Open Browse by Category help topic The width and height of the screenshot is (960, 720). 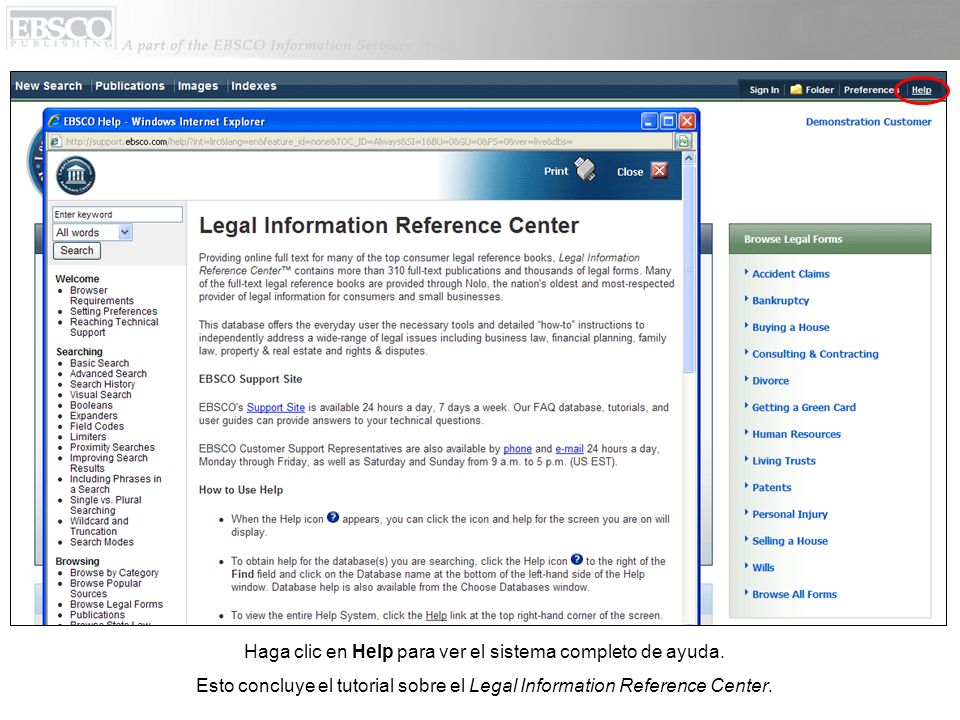(x=114, y=573)
